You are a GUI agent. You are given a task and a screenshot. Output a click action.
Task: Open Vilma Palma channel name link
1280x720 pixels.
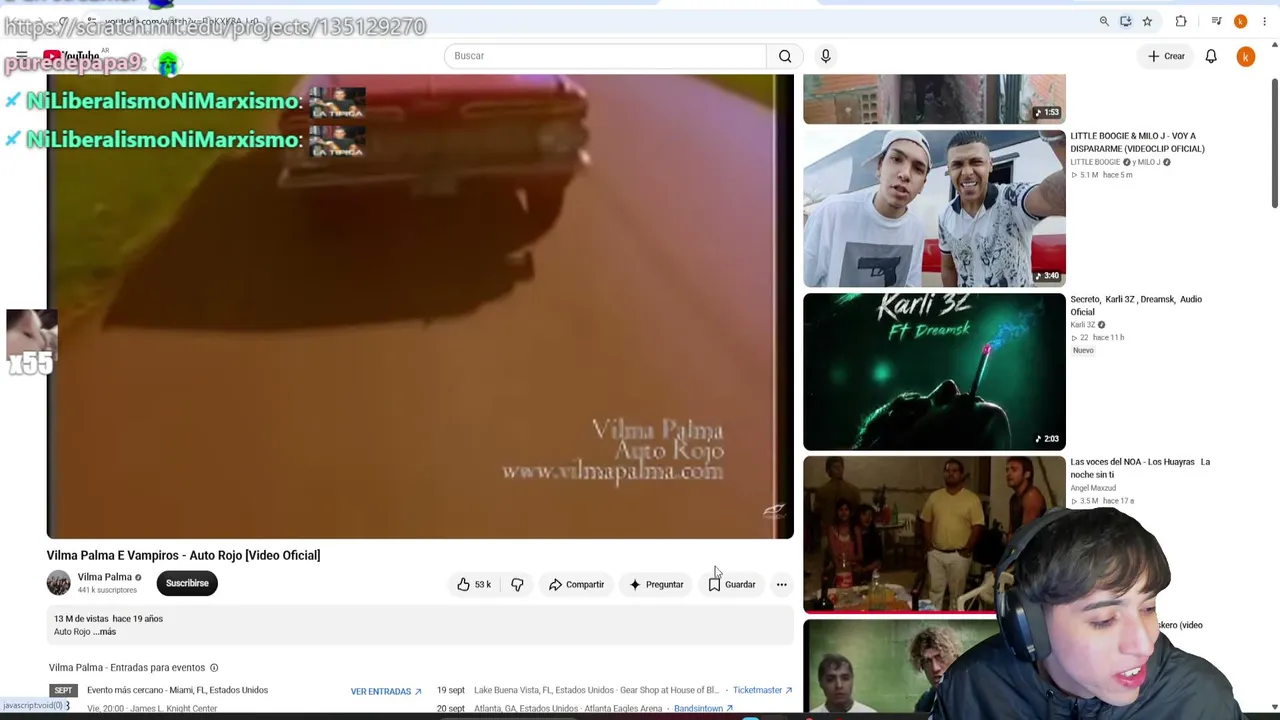click(x=105, y=577)
